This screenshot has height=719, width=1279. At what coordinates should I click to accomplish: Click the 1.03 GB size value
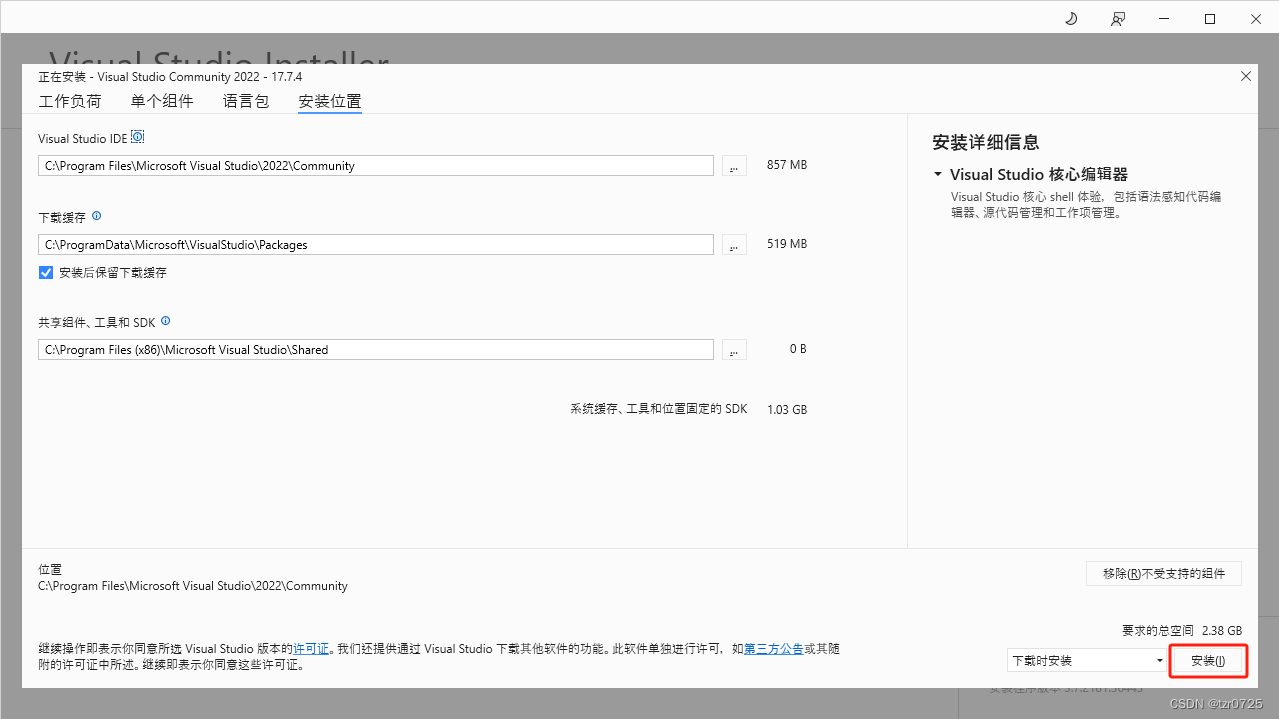point(787,410)
